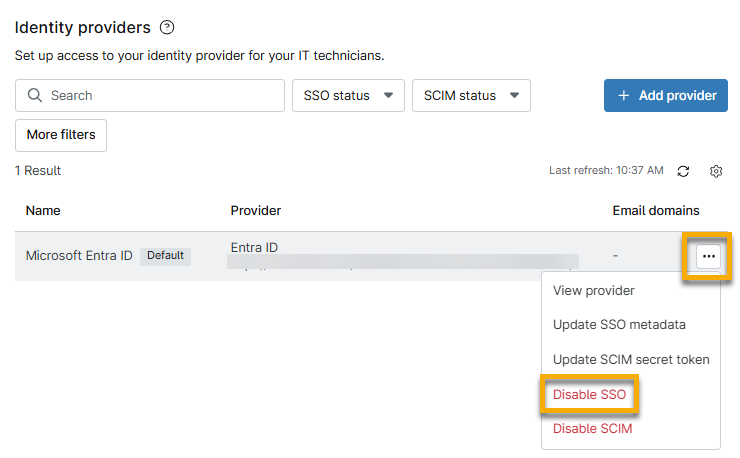Image resolution: width=740 pixels, height=458 pixels.
Task: Focus the Search input field
Action: click(x=150, y=95)
